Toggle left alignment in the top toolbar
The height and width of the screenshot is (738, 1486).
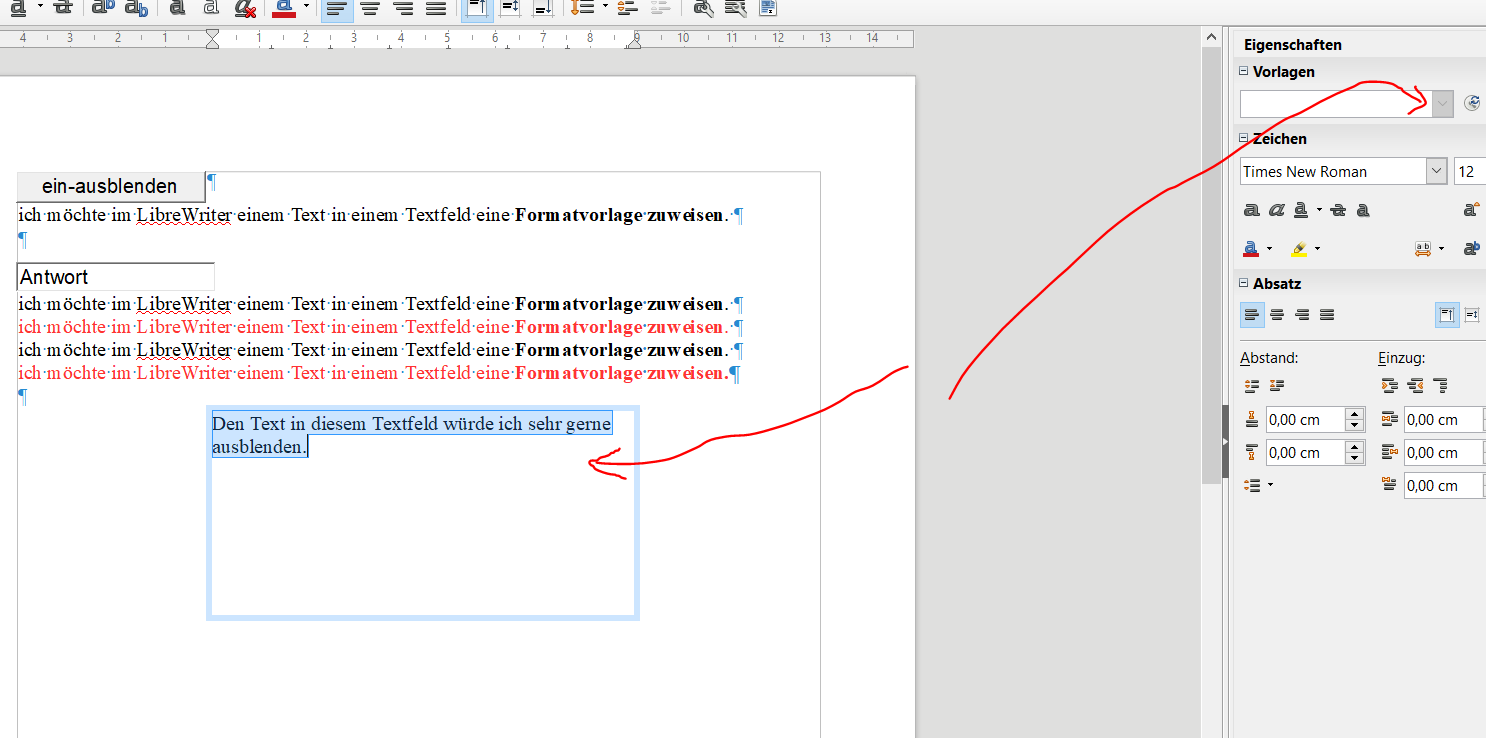click(337, 9)
